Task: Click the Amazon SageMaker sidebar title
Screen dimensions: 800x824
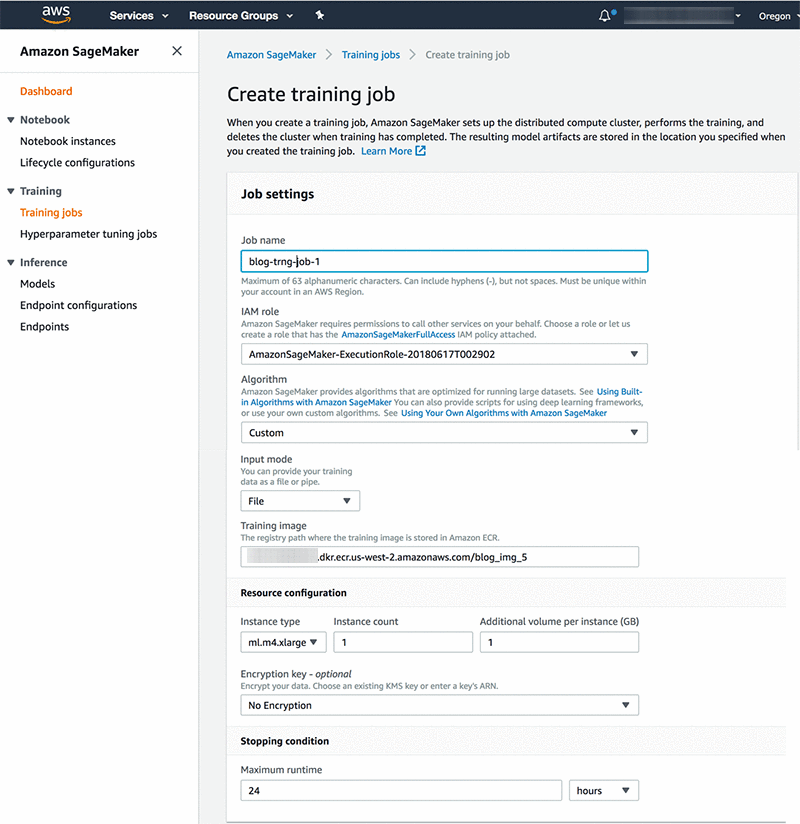Action: (x=79, y=52)
